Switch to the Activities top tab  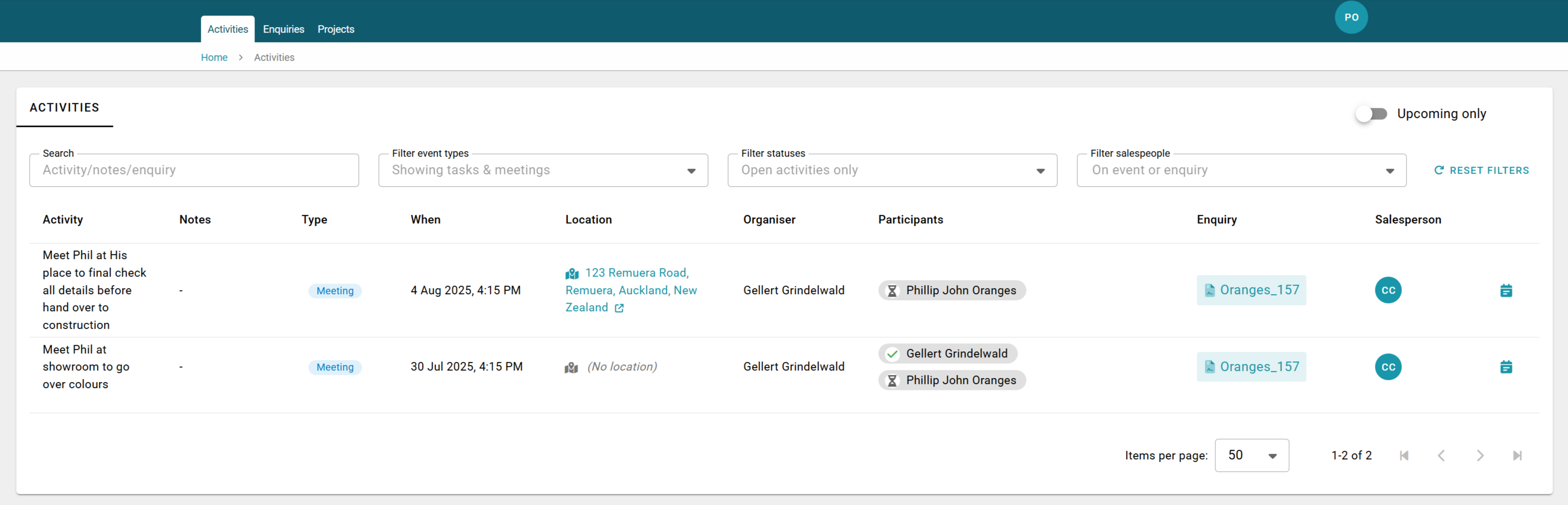(228, 29)
